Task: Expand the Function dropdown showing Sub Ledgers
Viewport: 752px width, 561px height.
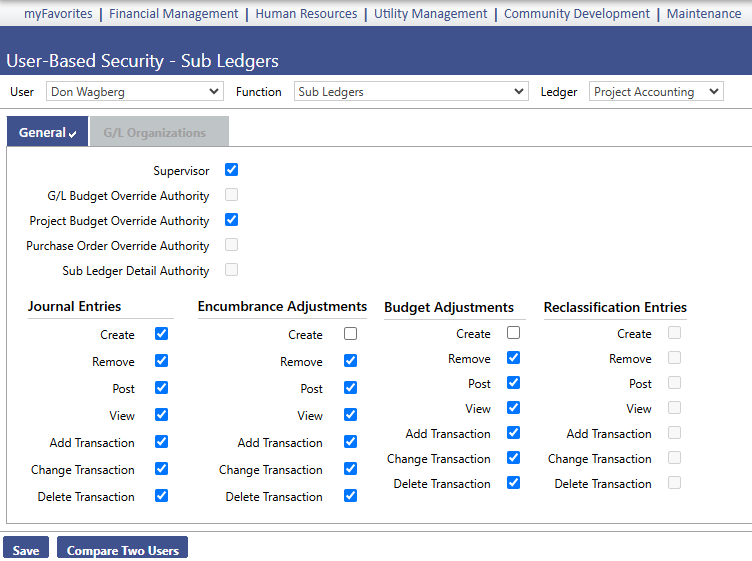Action: [411, 91]
